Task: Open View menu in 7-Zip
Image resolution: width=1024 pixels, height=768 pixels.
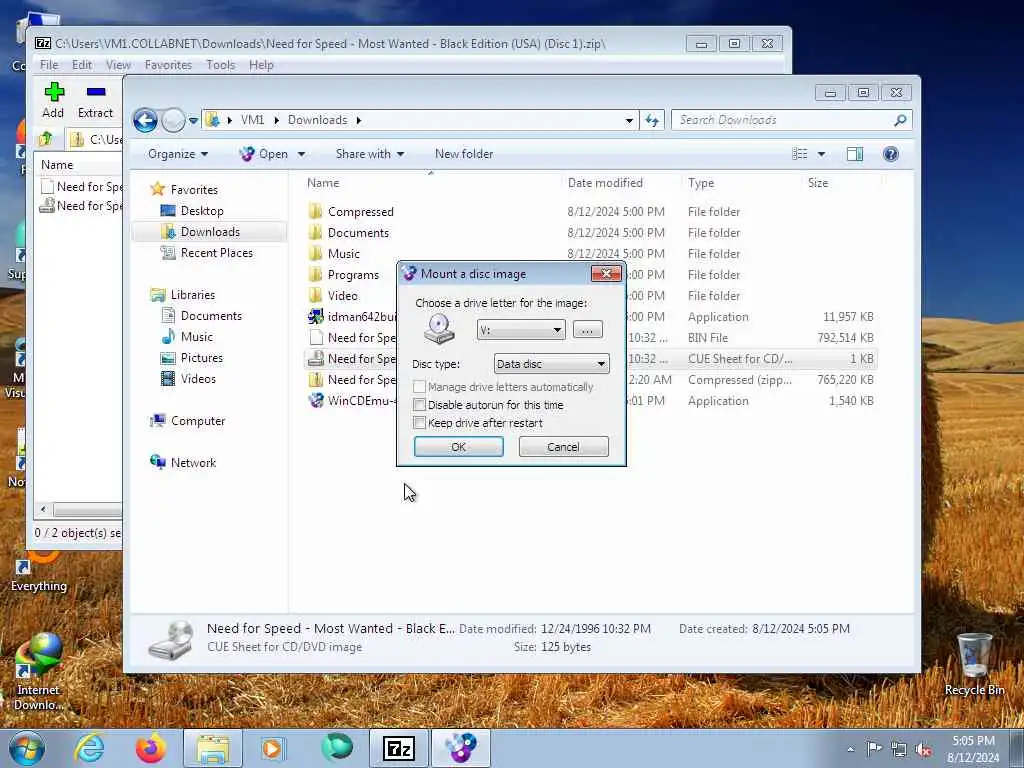Action: (x=118, y=65)
